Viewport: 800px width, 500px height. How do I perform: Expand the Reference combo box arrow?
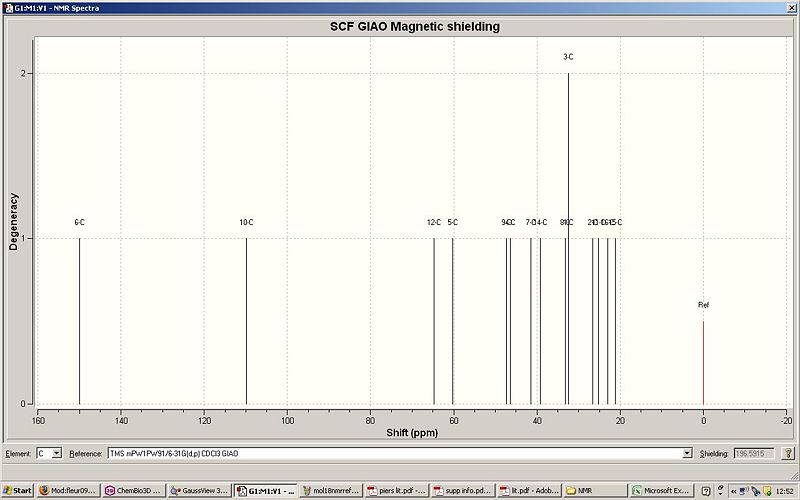[687, 453]
